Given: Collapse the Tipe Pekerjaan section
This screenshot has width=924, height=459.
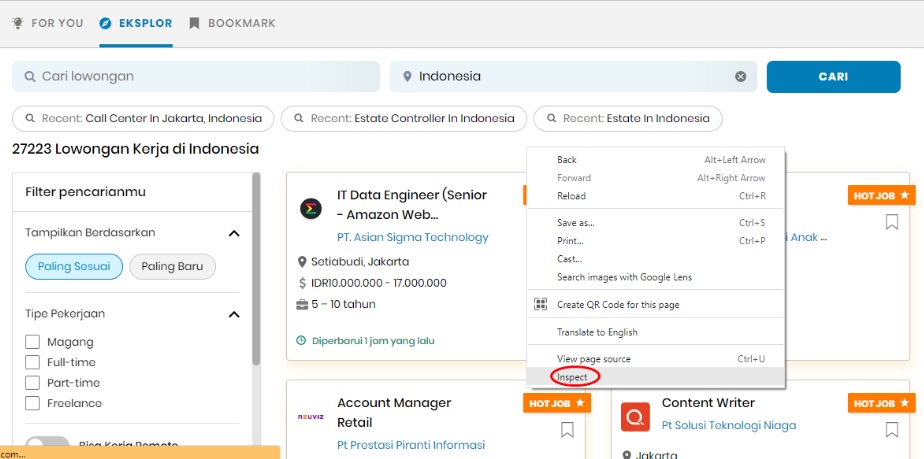Looking at the screenshot, I should tap(234, 314).
